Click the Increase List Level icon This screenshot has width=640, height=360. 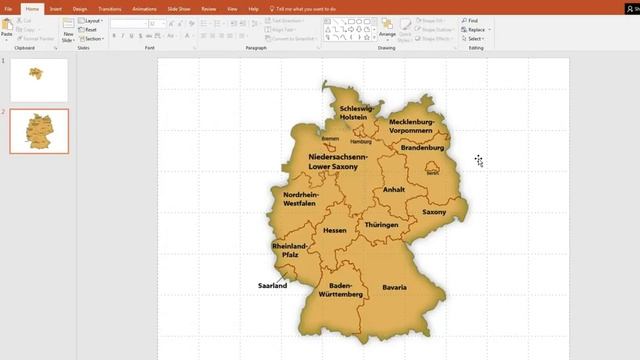coord(243,24)
